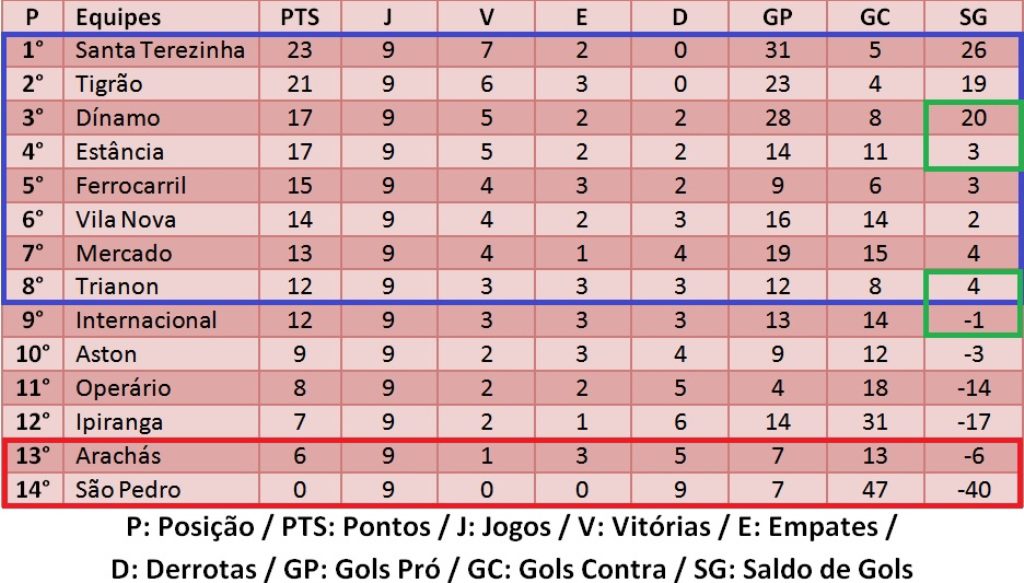This screenshot has height=583, width=1024.
Task: Click the Santa Terezinha team name
Action: point(160,50)
